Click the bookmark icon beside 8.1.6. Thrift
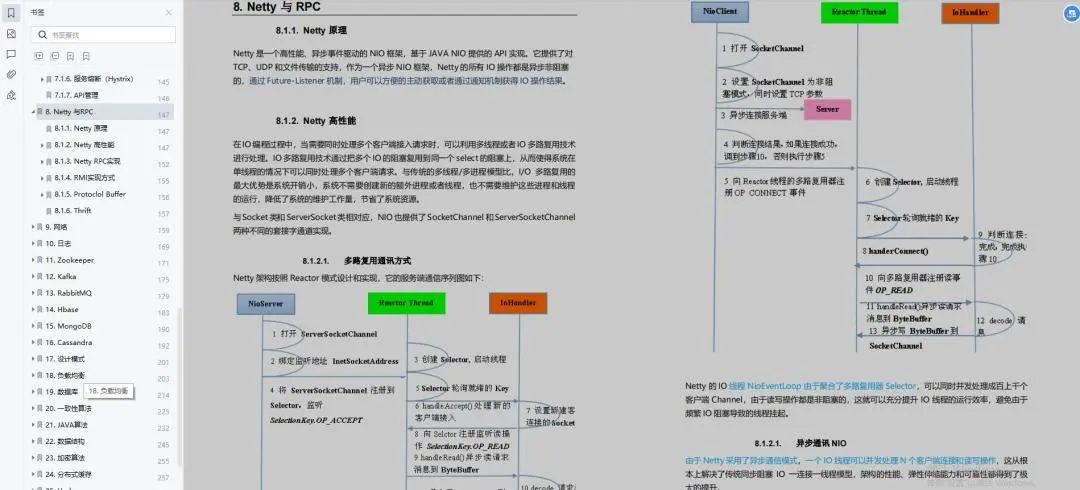This screenshot has width=1080, height=490. (x=49, y=211)
